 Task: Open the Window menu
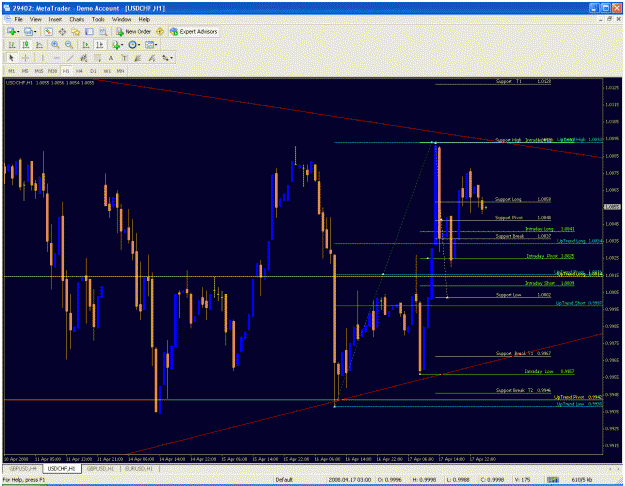click(121, 19)
